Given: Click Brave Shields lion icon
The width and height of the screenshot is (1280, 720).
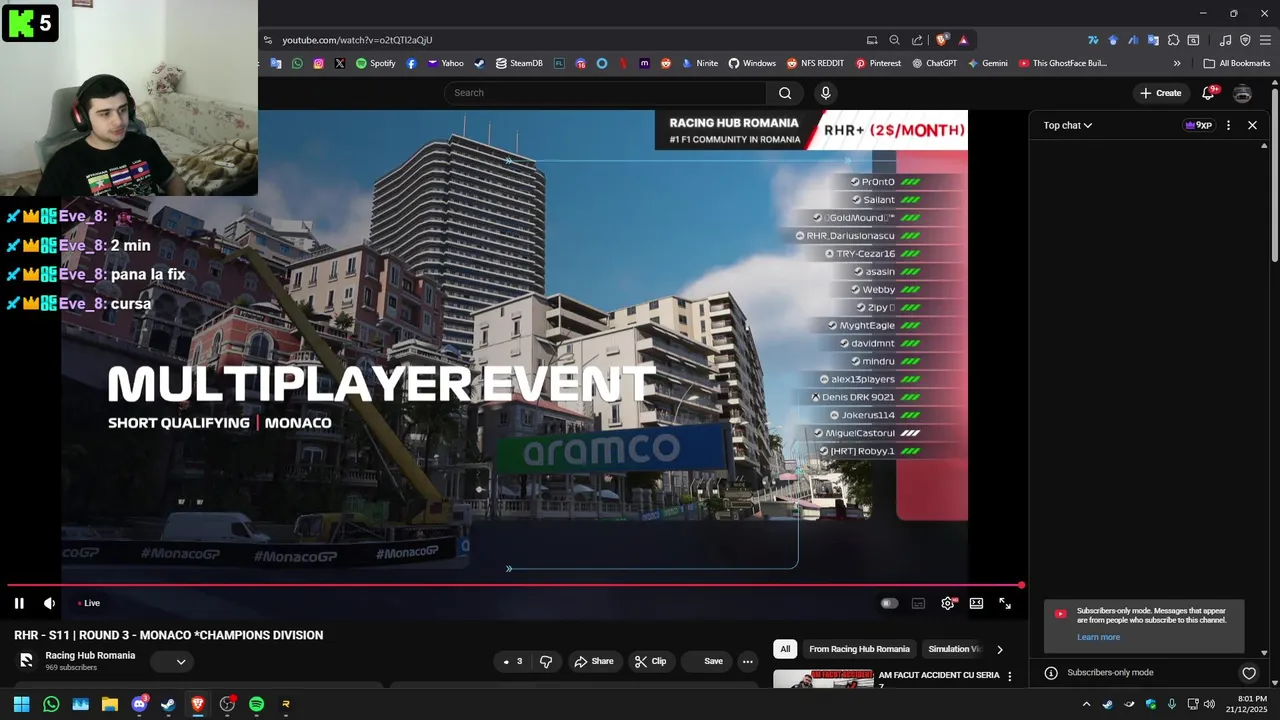Looking at the screenshot, I should point(942,40).
